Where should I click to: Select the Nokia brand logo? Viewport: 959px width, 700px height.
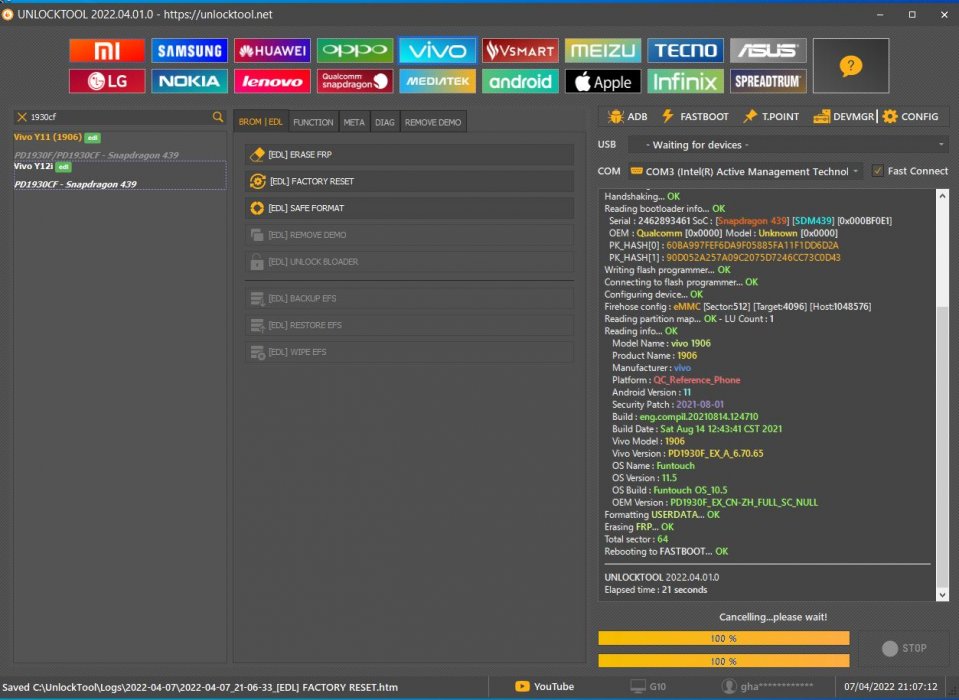[190, 81]
